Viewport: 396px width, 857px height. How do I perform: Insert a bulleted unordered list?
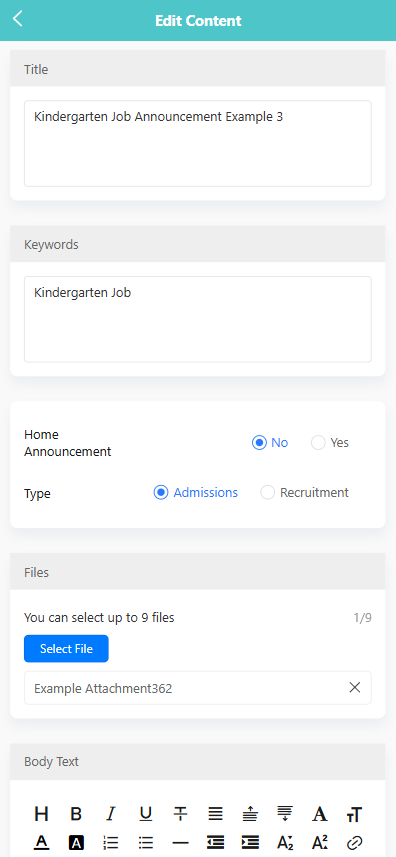click(145, 843)
